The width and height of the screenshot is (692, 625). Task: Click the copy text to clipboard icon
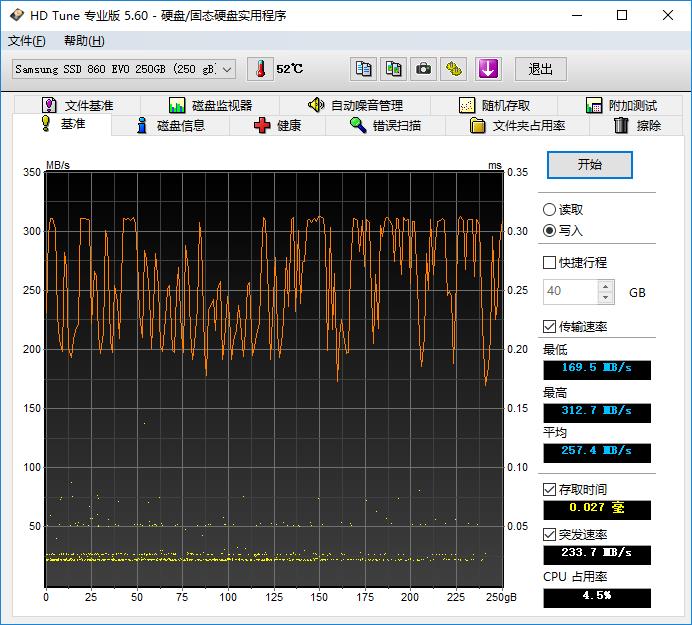coord(364,69)
